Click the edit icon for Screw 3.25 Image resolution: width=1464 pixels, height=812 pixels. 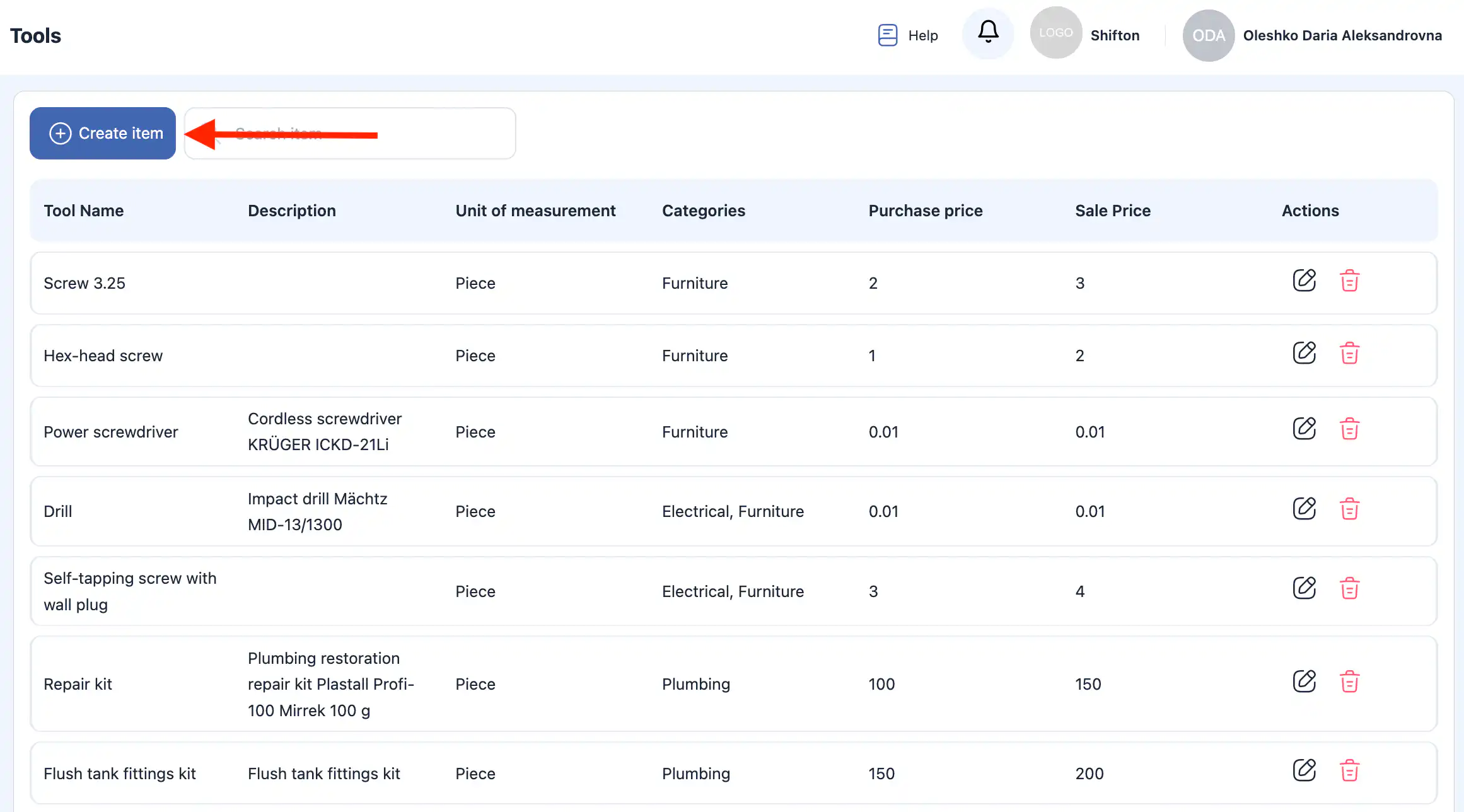(x=1304, y=281)
